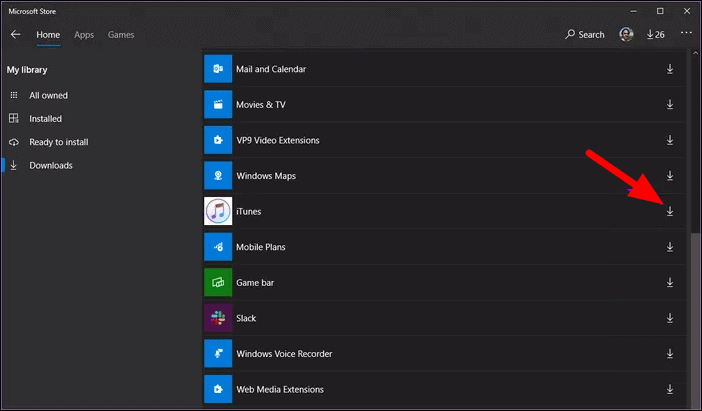This screenshot has width=702, height=411.
Task: Download Slack with its arrow icon
Action: (x=670, y=318)
